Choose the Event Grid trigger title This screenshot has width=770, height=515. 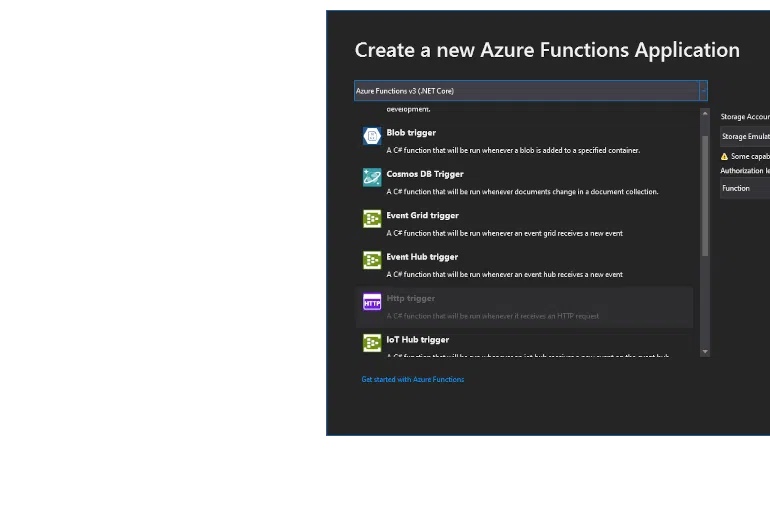pyautogui.click(x=422, y=216)
